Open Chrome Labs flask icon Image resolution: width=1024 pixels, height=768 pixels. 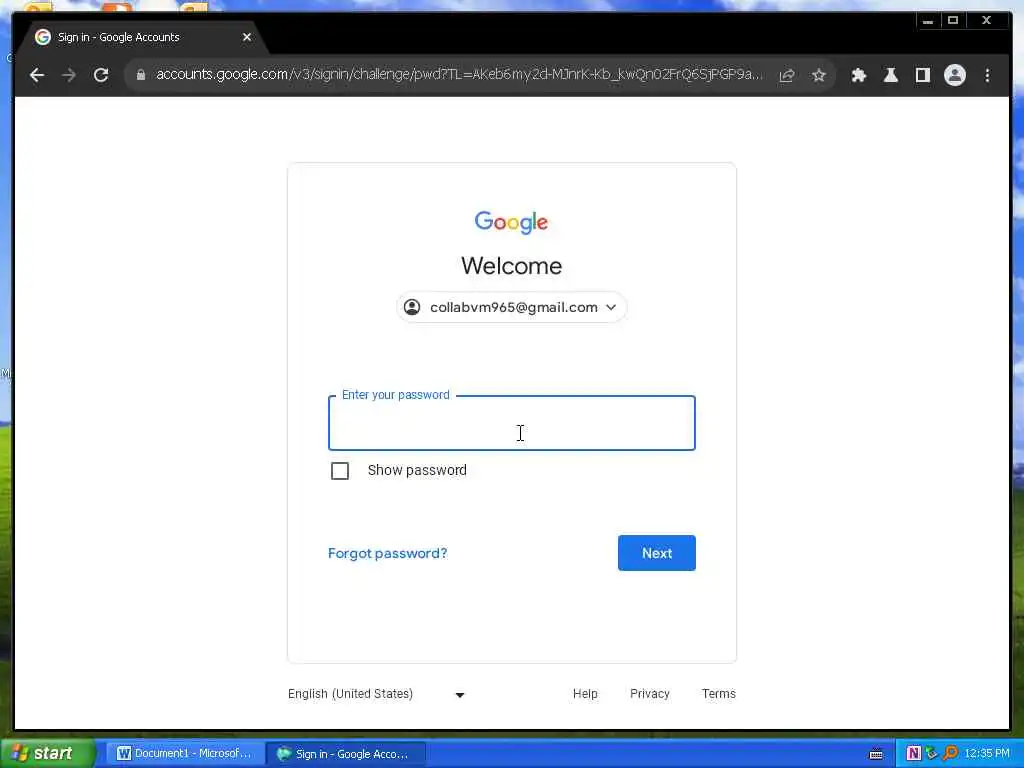891,75
